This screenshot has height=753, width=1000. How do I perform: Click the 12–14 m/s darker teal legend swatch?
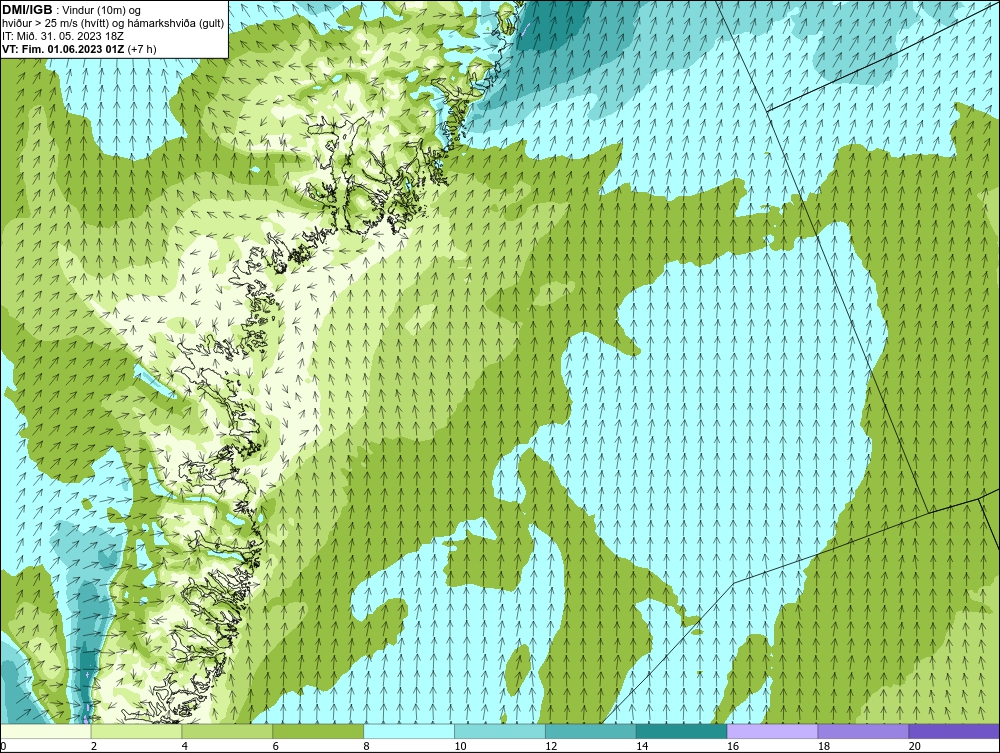[x=591, y=731]
